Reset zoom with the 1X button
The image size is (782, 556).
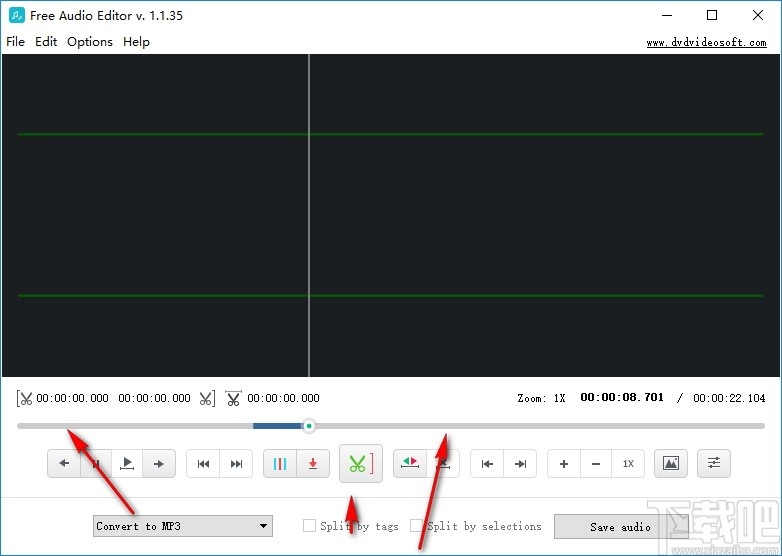628,464
